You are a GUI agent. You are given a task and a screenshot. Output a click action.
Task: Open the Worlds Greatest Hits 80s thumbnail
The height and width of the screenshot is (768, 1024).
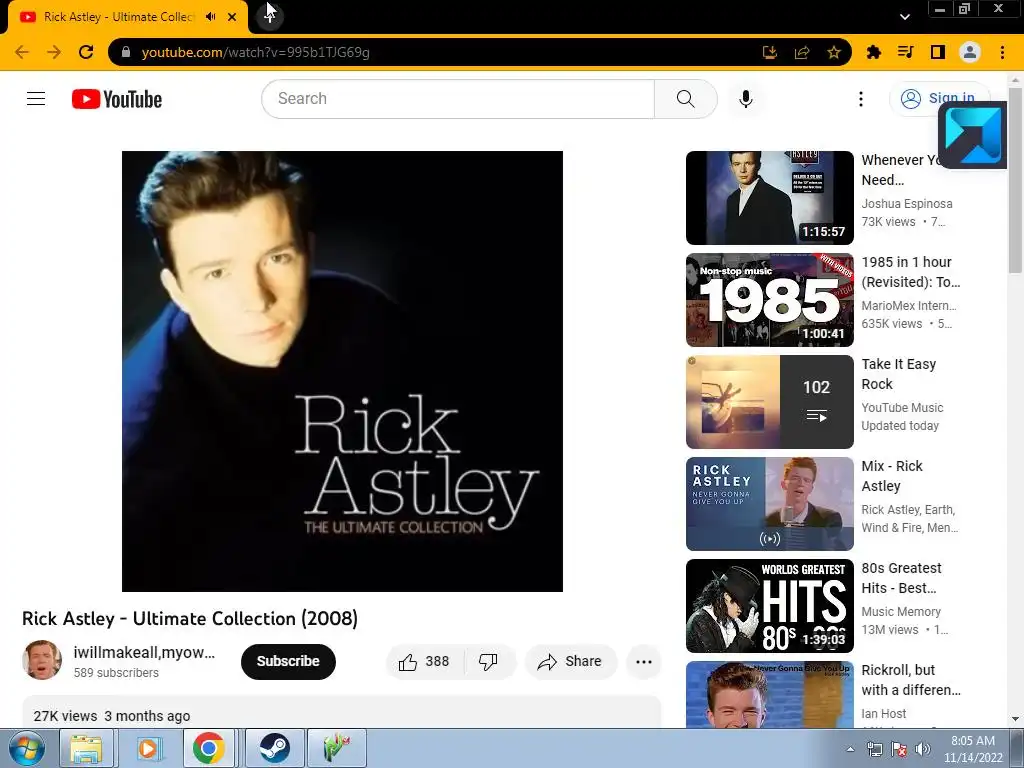[769, 605]
